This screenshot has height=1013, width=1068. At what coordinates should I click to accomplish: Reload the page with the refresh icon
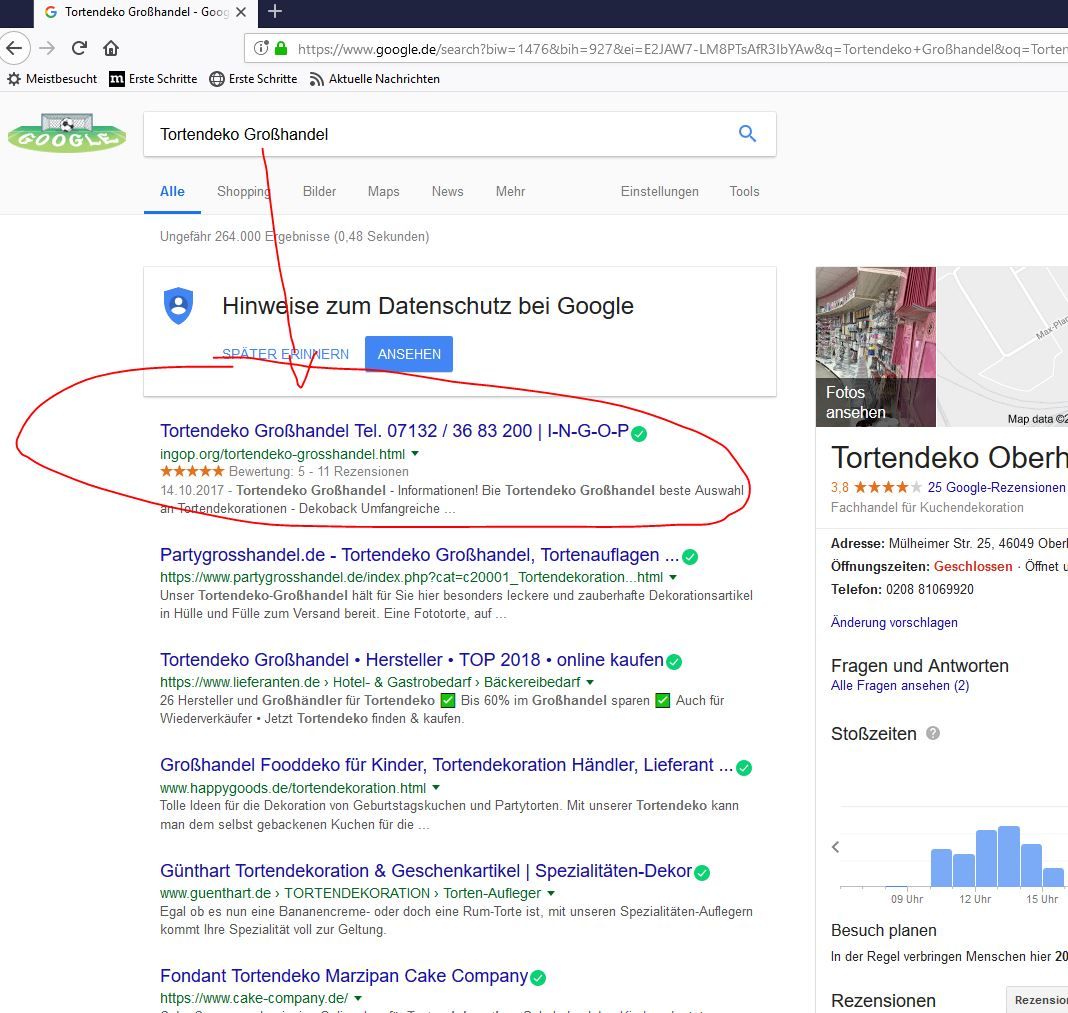[x=79, y=48]
